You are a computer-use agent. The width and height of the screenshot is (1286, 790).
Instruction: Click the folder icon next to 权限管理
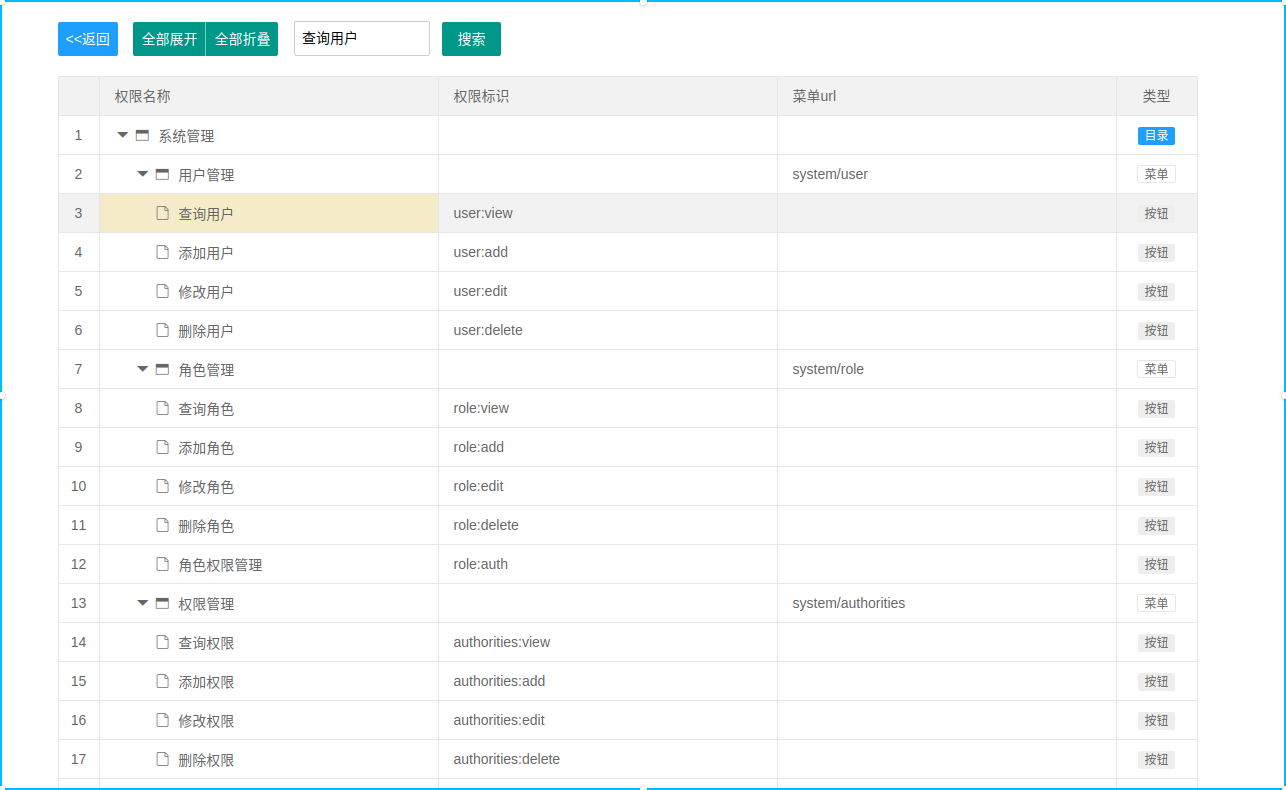pyautogui.click(x=161, y=602)
